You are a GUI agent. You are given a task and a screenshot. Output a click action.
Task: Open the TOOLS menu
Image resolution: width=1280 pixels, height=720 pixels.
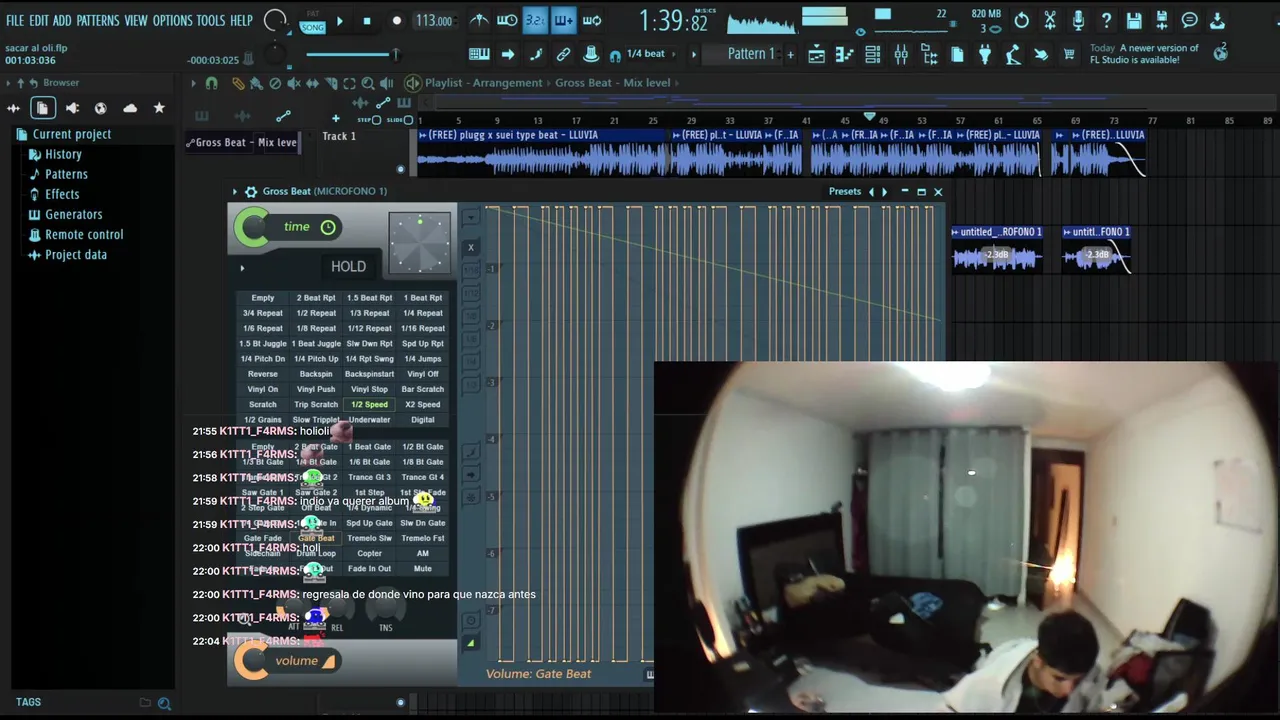(x=211, y=20)
